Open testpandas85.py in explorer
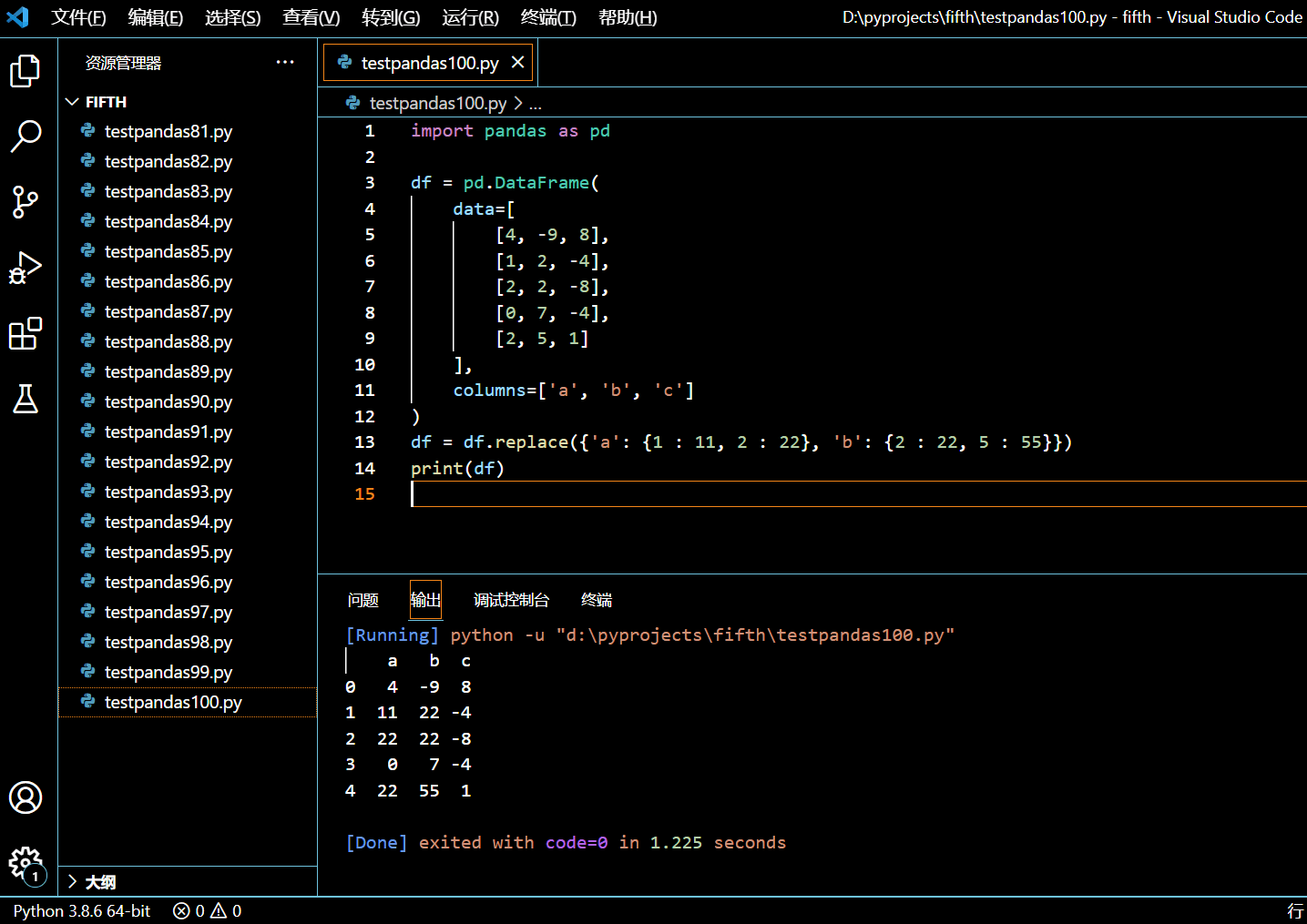This screenshot has width=1307, height=924. 188,251
